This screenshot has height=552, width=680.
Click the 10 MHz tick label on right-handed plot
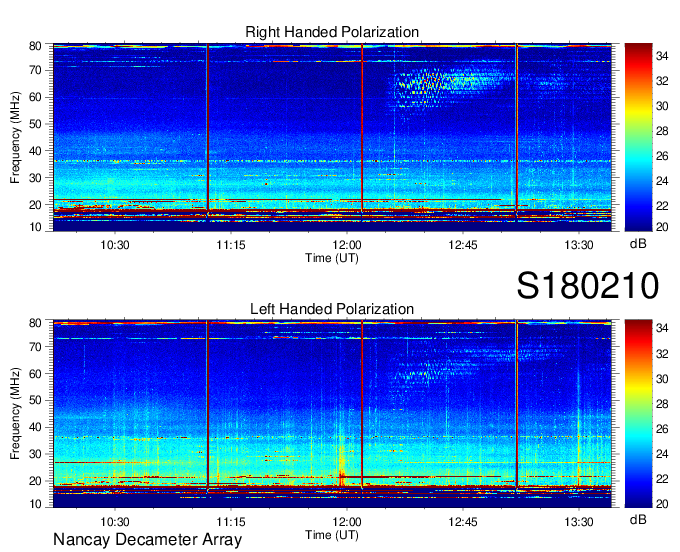pyautogui.click(x=35, y=227)
